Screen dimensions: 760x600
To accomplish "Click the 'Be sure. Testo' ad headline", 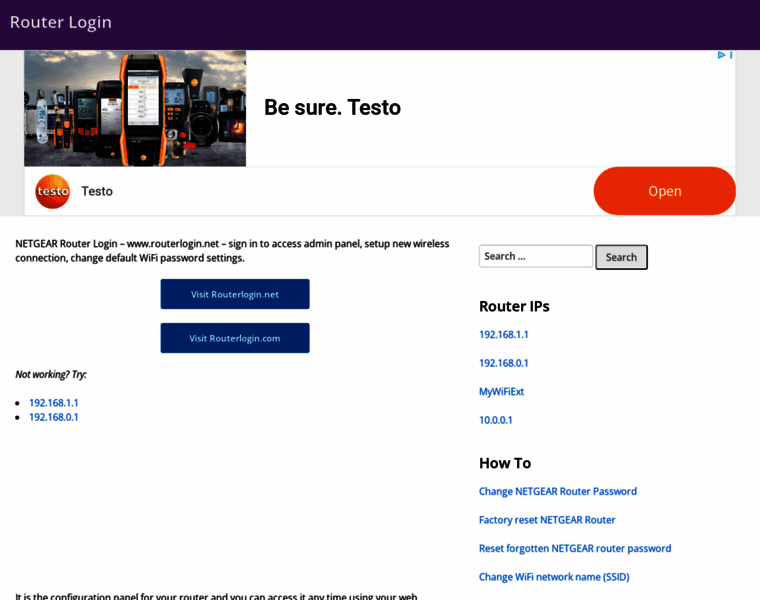I will (332, 108).
